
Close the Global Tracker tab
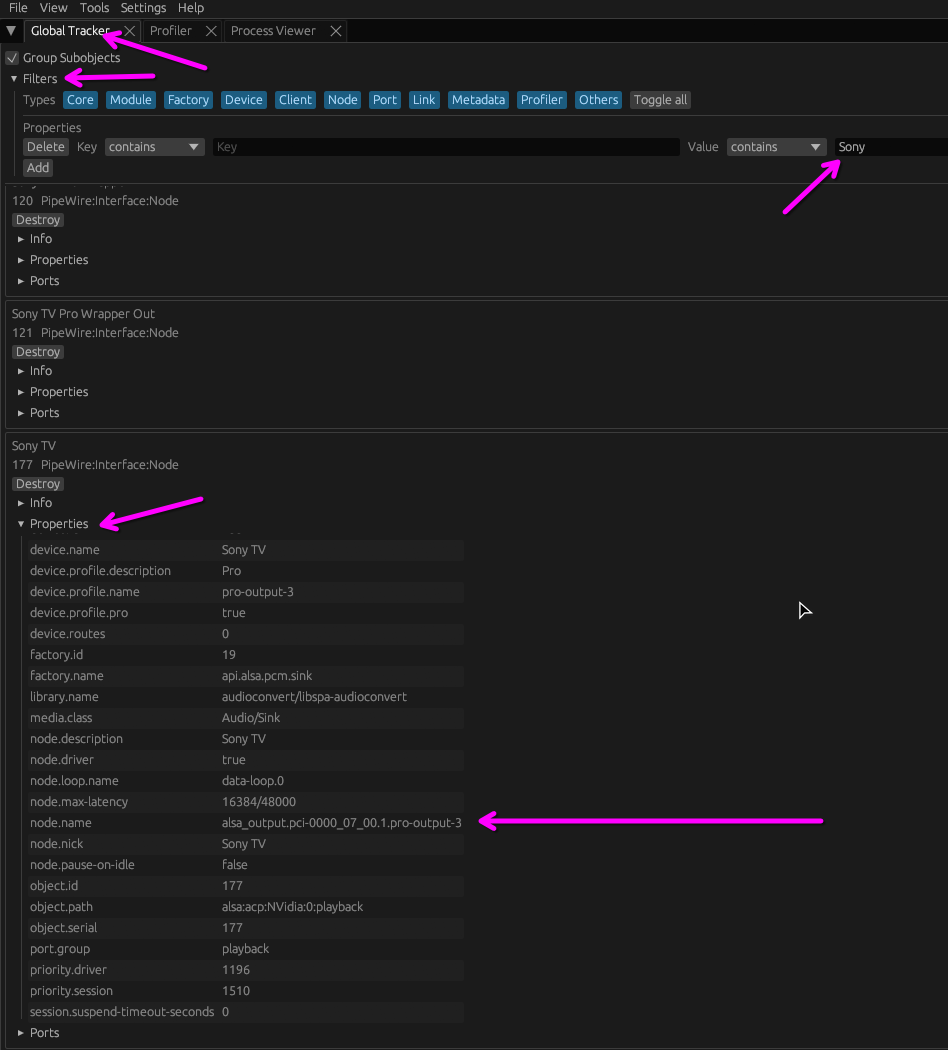coord(128,31)
